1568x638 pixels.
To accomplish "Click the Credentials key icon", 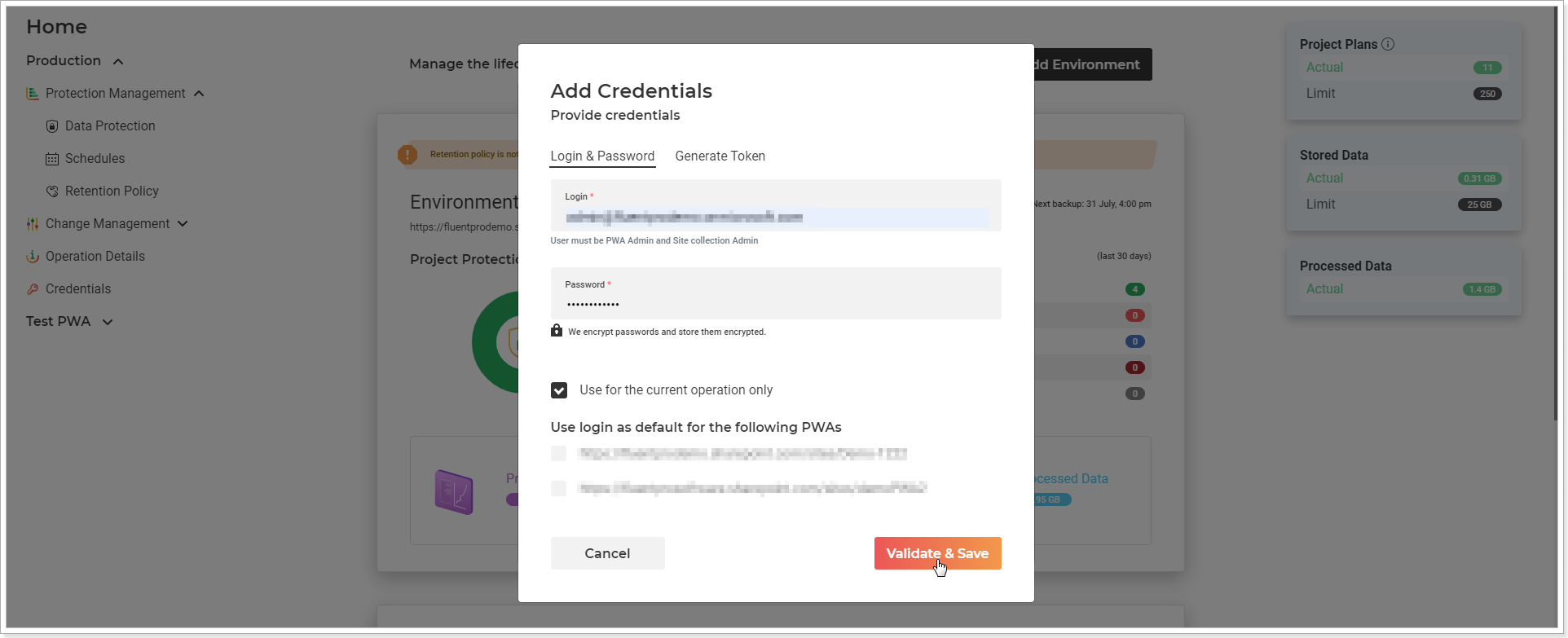I will (33, 289).
